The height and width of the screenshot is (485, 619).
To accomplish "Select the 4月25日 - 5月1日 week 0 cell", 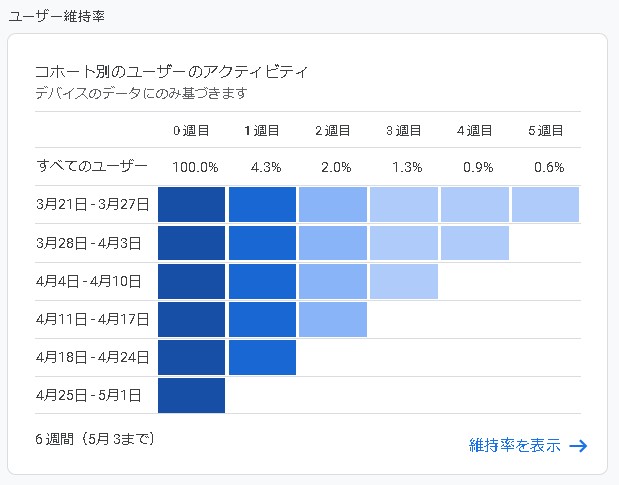I will [x=191, y=395].
